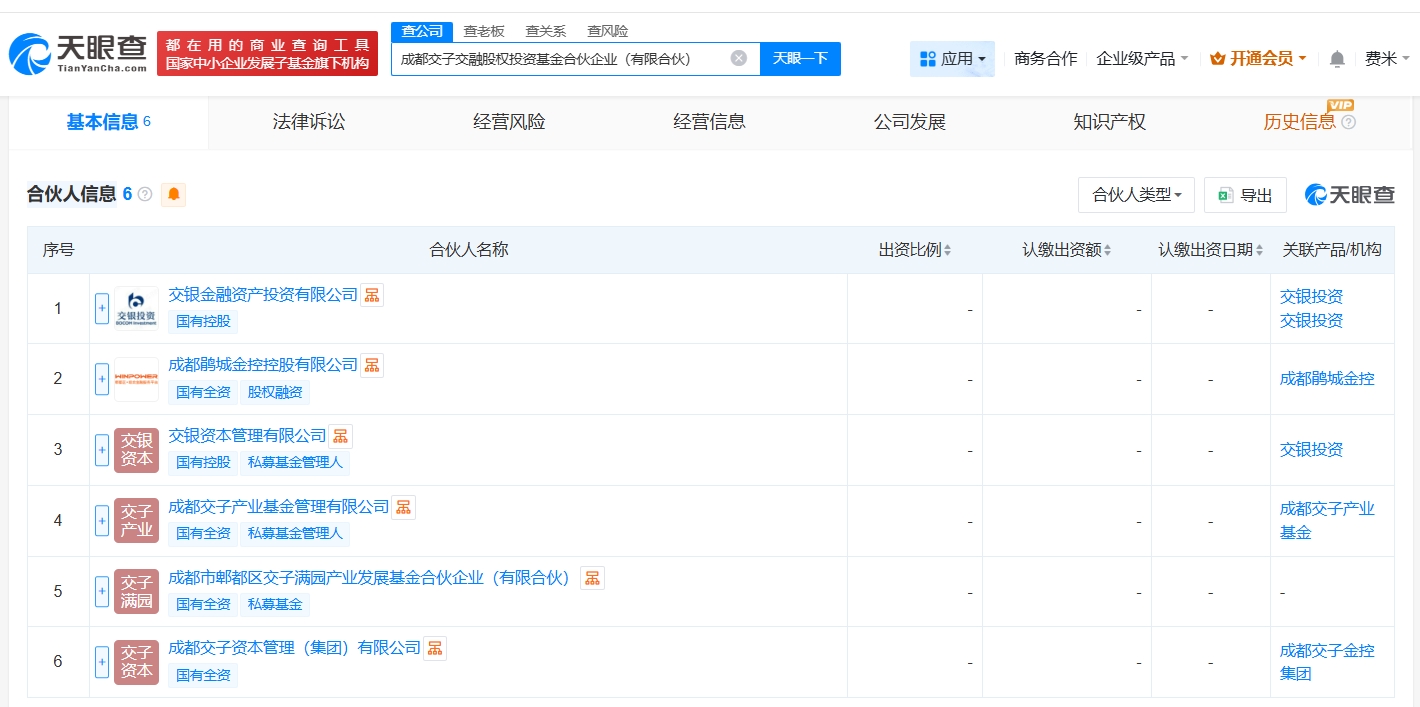Screen dimensions: 1420x707
Task: Click the 天眼查 logo at top left
Action: coord(79,54)
